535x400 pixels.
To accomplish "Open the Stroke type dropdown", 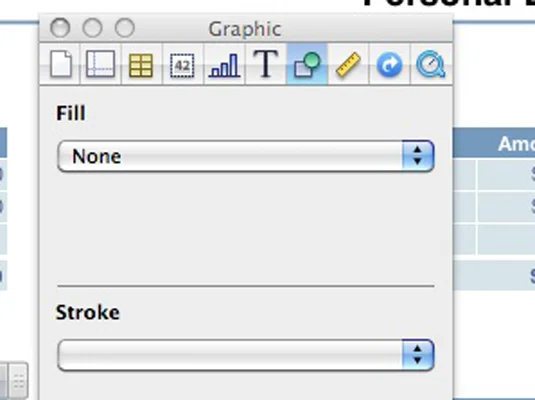I will coord(246,355).
